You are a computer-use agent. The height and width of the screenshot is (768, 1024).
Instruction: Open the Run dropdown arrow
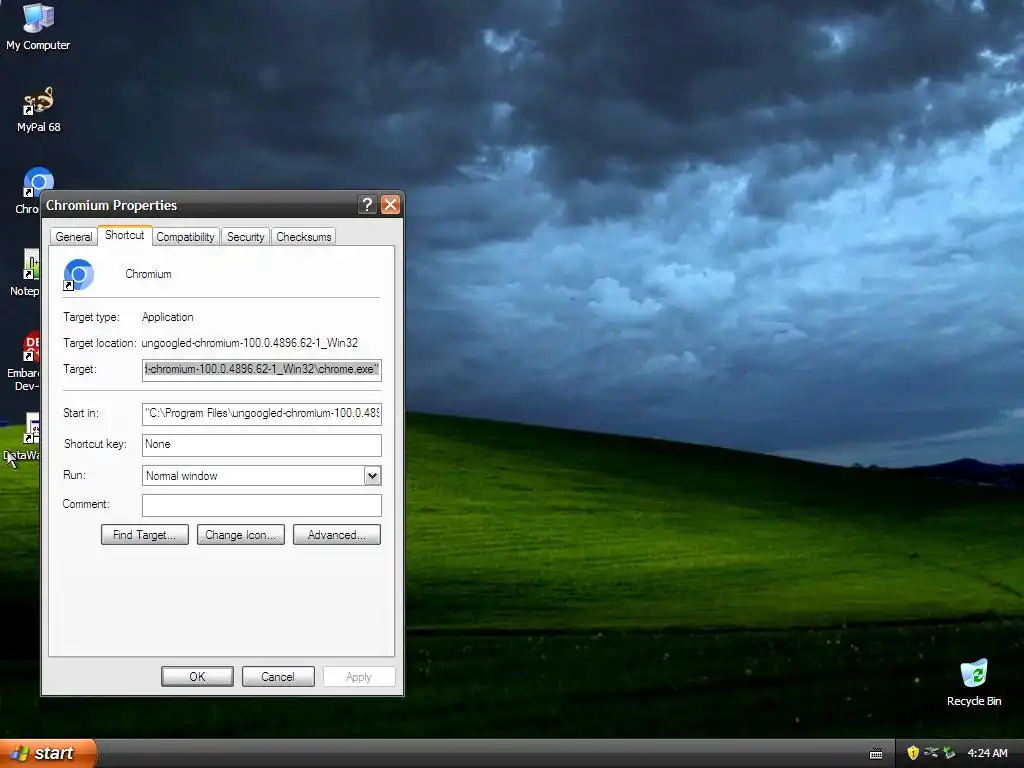(x=372, y=475)
